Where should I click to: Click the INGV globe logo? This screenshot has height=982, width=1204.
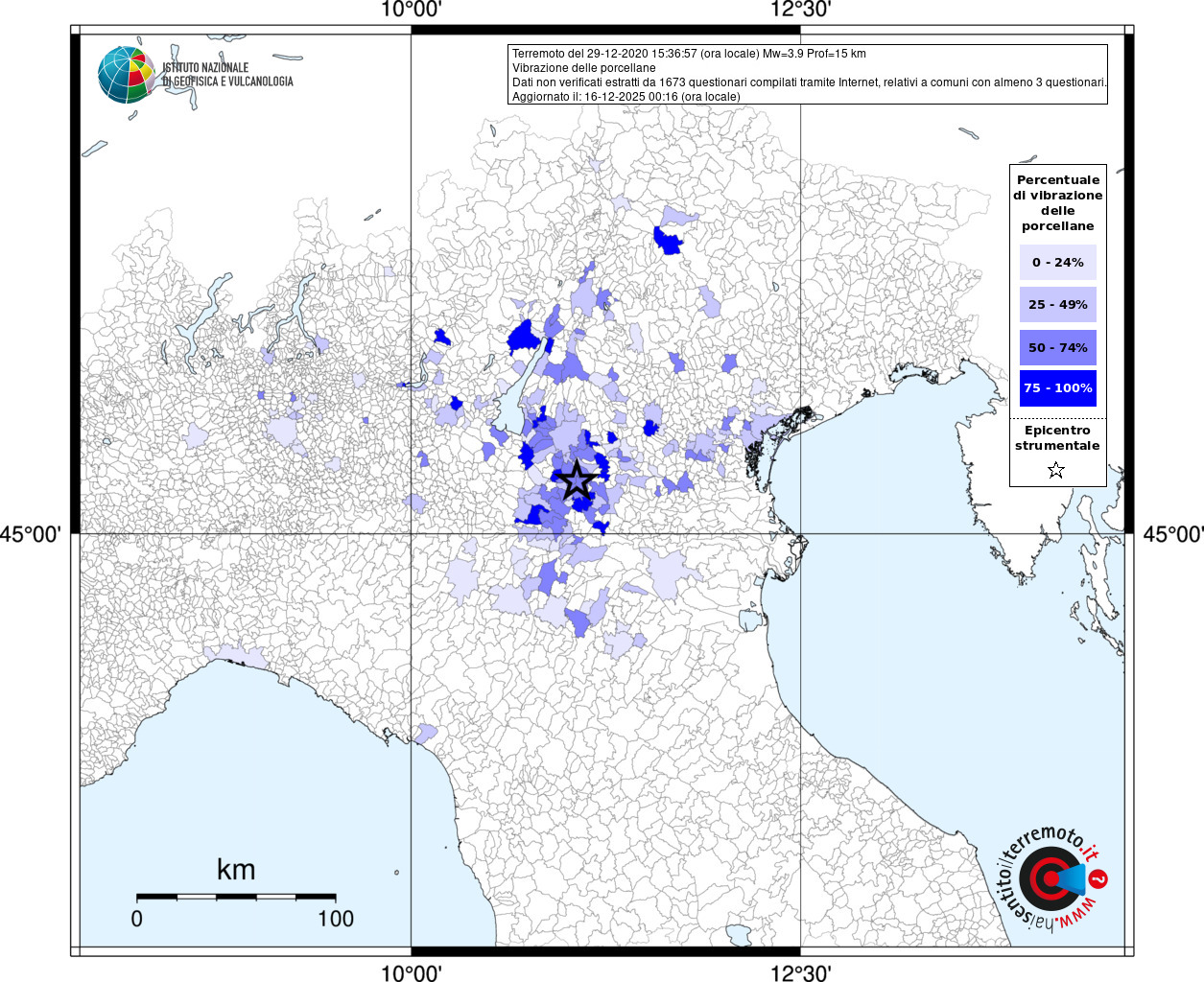(126, 75)
